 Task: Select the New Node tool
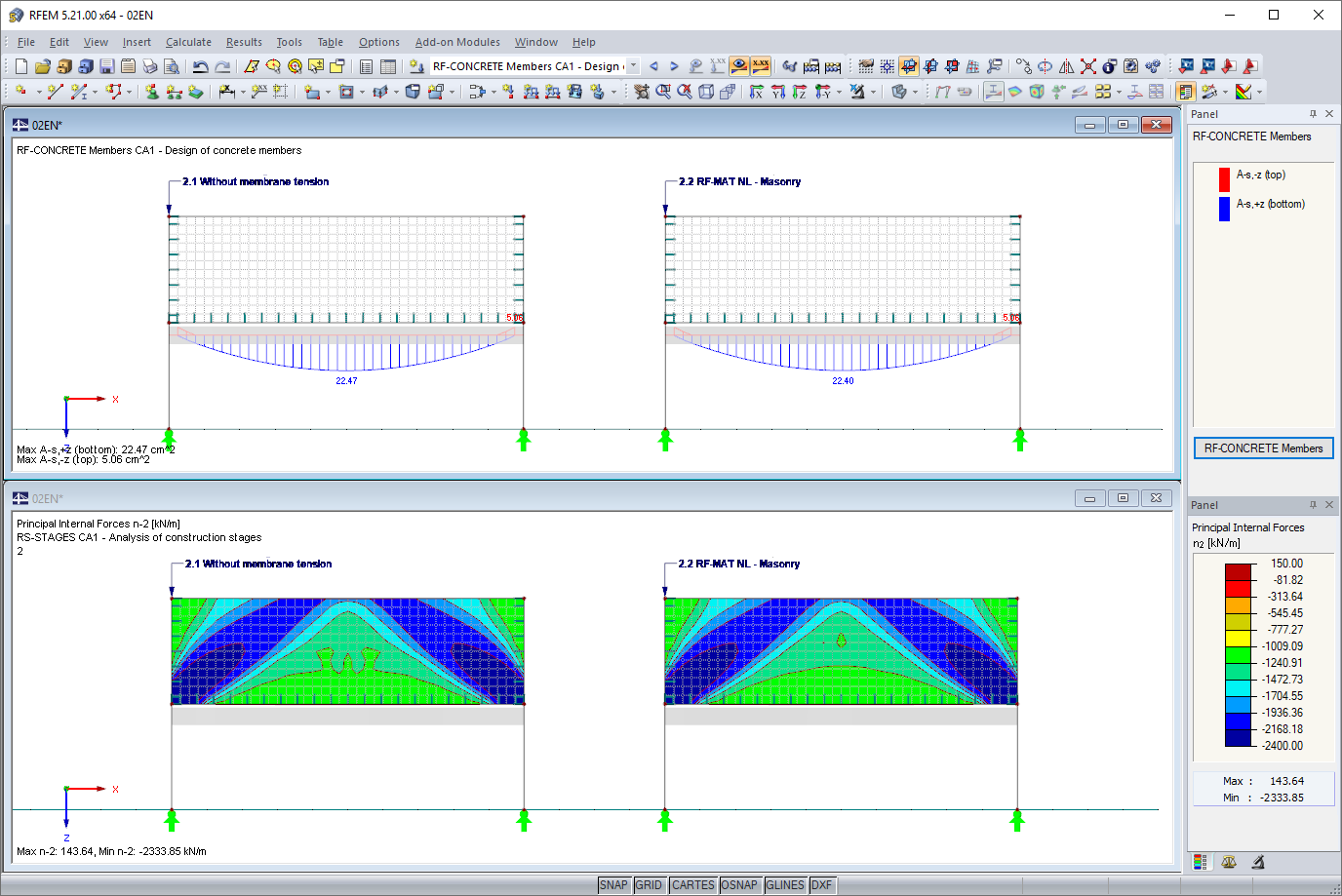click(20, 92)
